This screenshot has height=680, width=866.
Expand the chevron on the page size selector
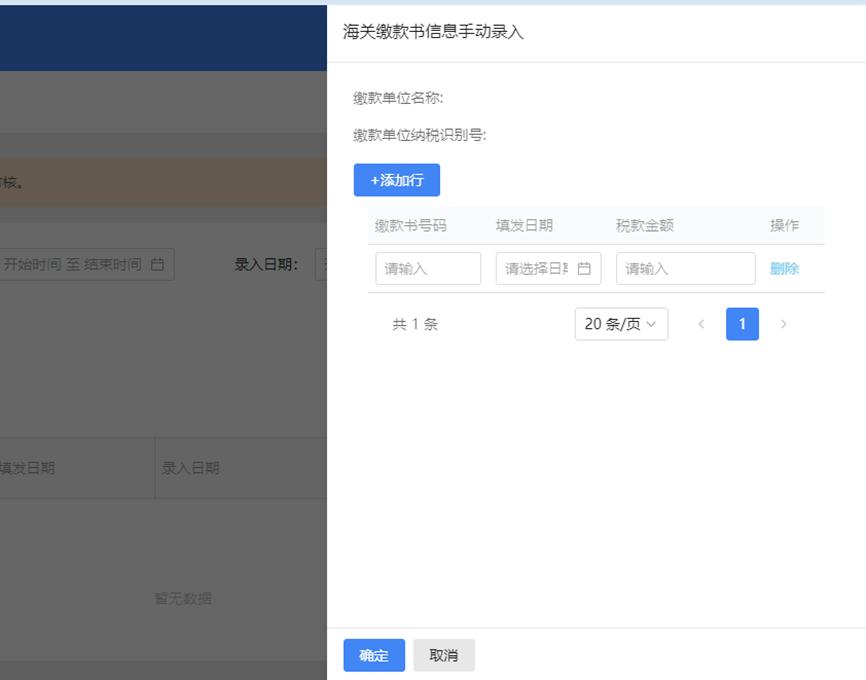point(650,324)
